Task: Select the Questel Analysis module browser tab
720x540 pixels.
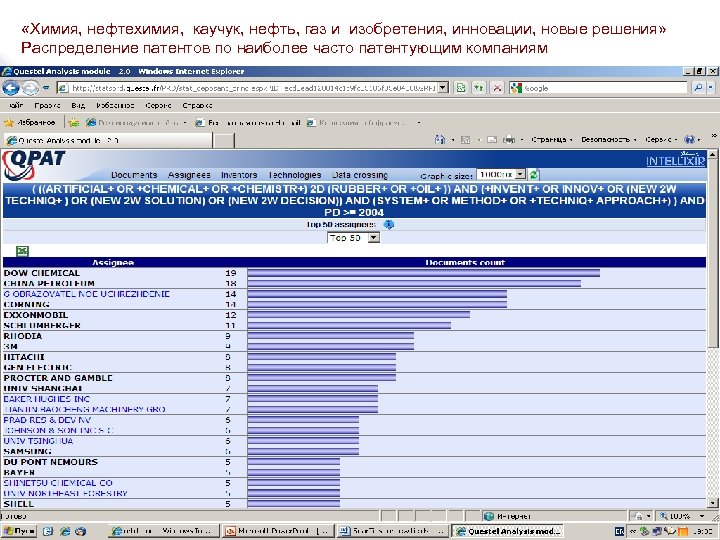Action: pos(108,140)
